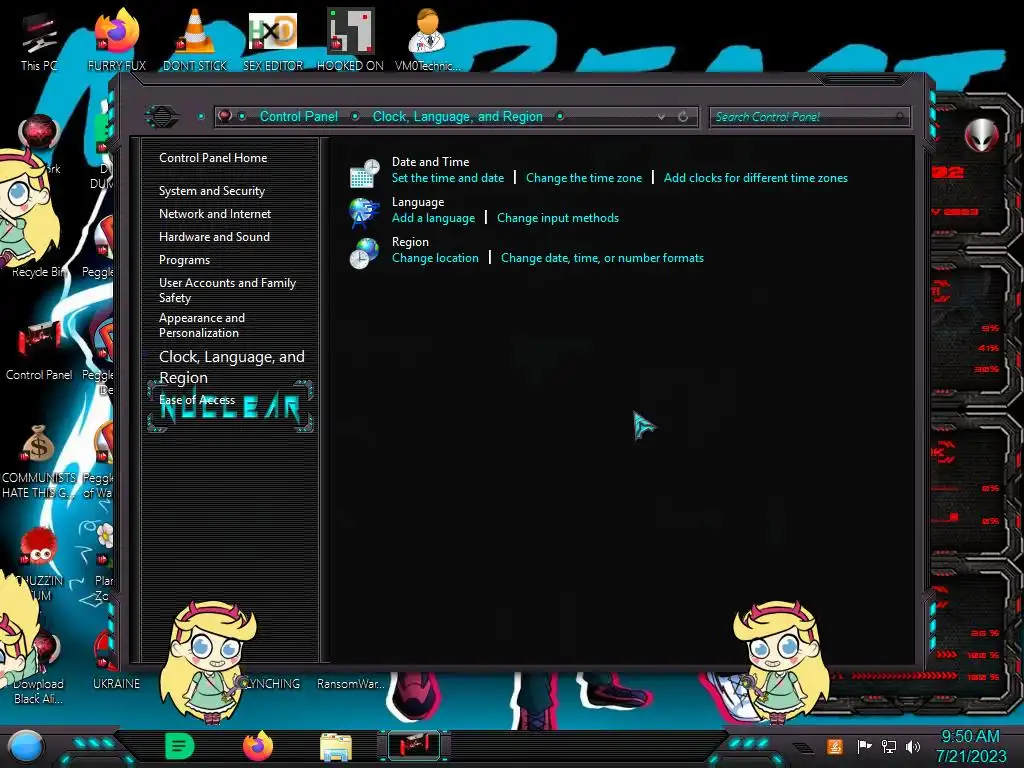Expand the address bar history dropdown

tap(662, 117)
